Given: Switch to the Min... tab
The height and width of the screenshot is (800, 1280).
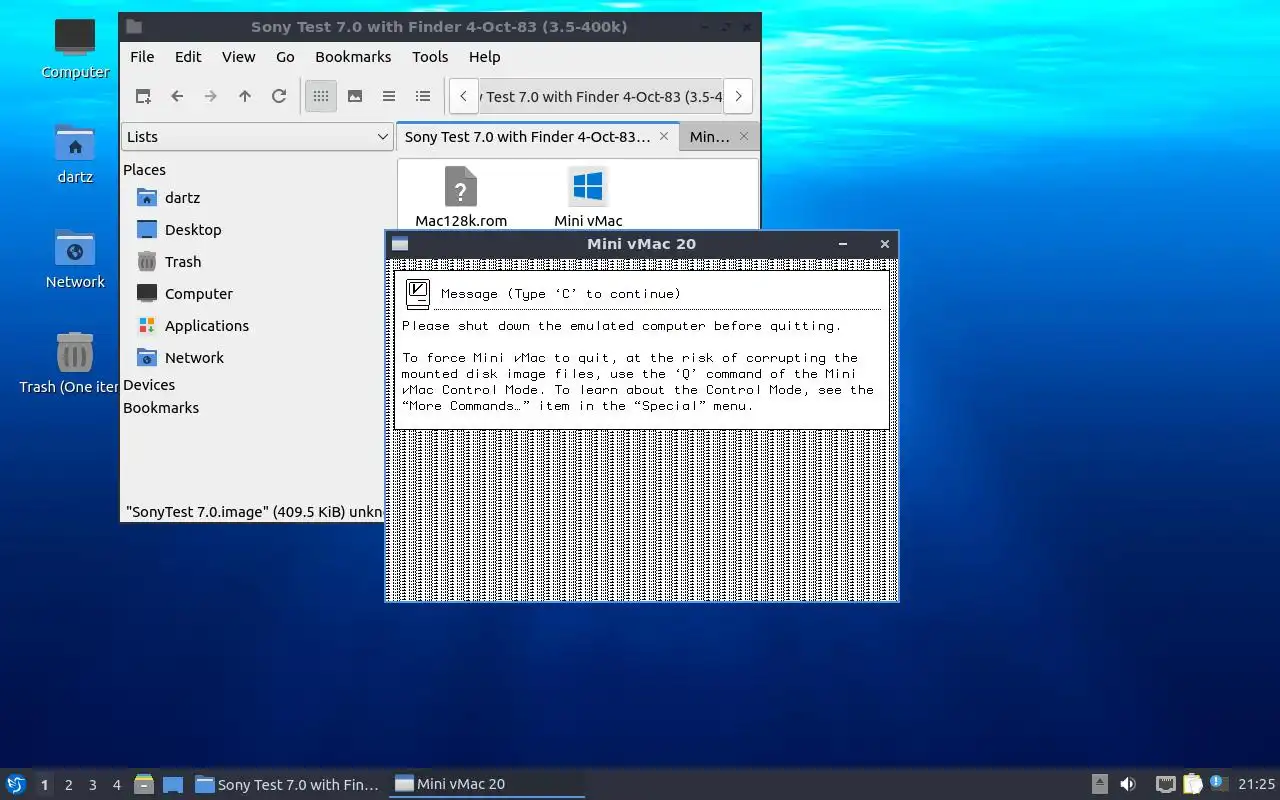Looking at the screenshot, I should pos(710,137).
